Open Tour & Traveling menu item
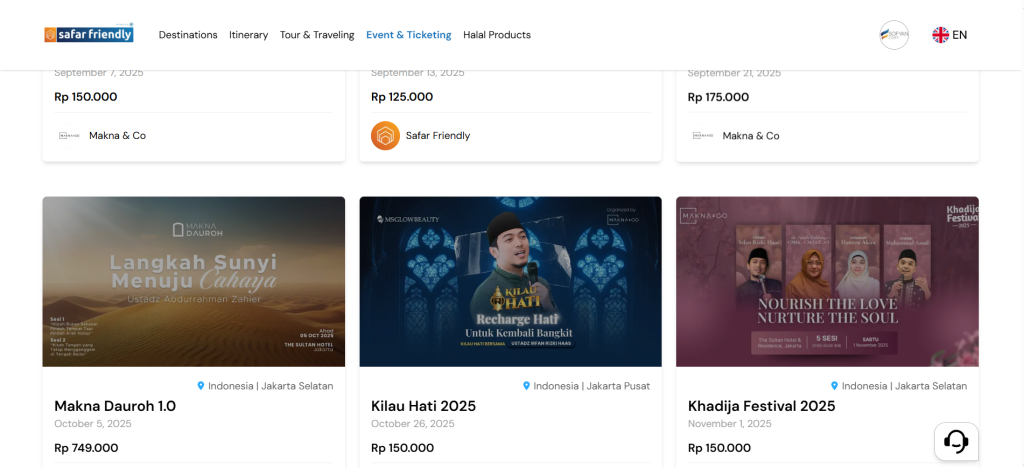Screen dimensions: 1024x468 317,35
